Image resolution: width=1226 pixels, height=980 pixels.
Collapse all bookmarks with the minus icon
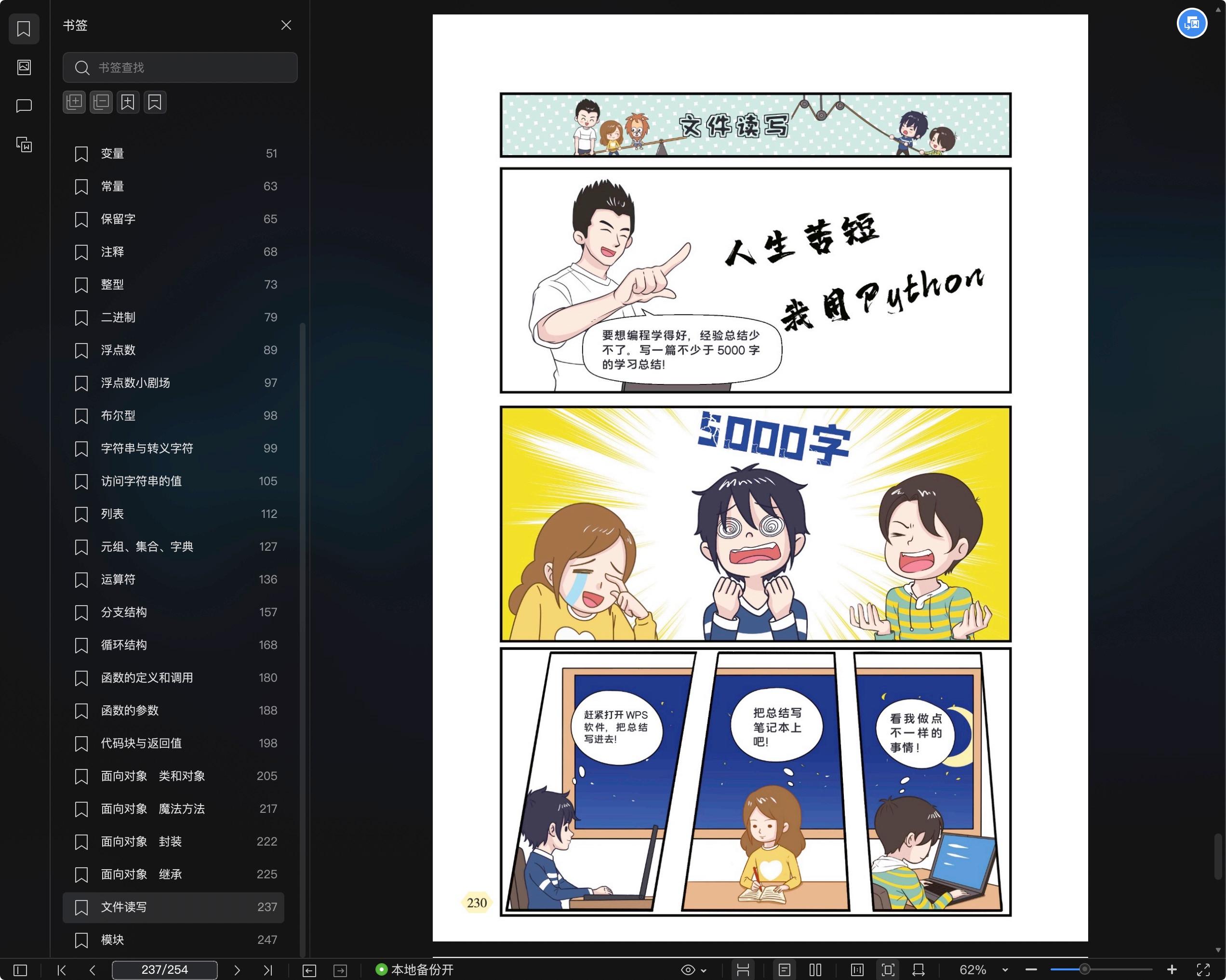click(101, 102)
